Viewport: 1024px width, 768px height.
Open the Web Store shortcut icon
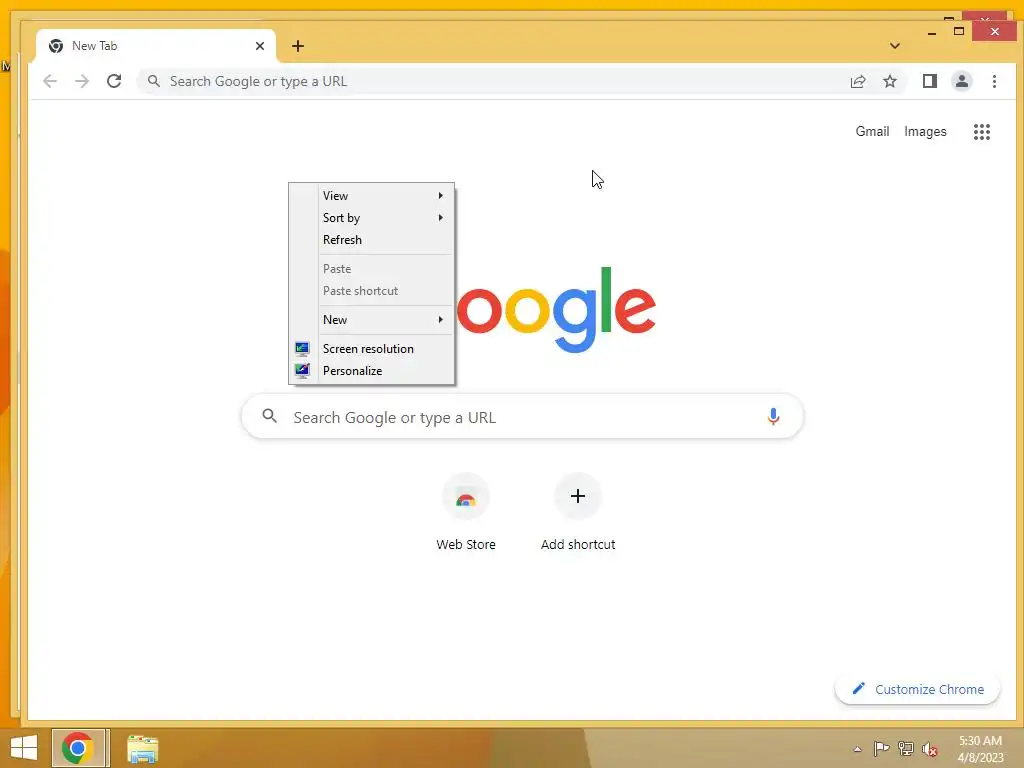466,497
